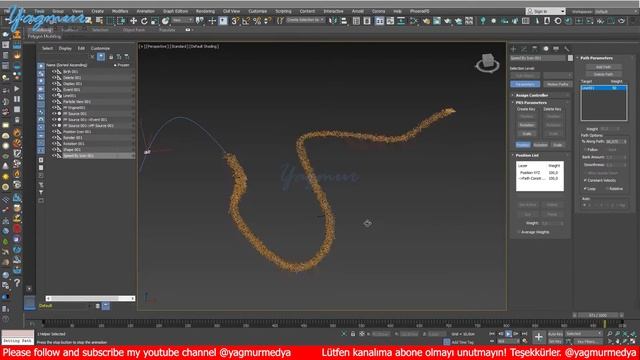Toggle visibility eye of Line001

click(x=53, y=96)
